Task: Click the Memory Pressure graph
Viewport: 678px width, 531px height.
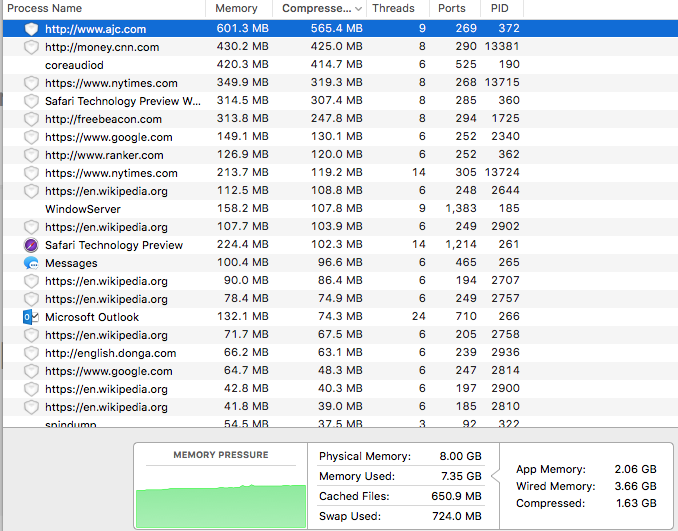Action: pos(221,505)
